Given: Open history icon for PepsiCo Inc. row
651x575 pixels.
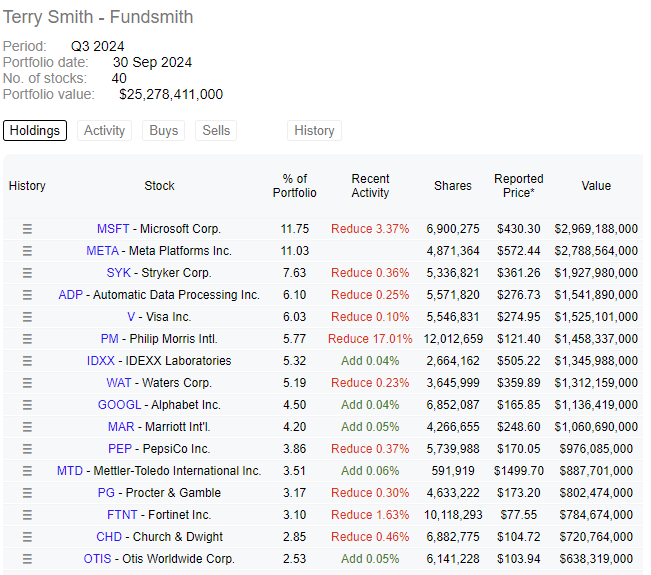Looking at the screenshot, I should [27, 449].
